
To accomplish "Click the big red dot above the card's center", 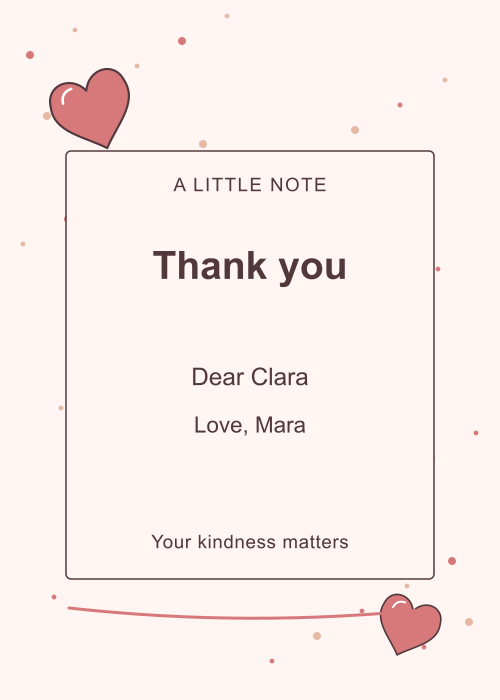I will [182, 41].
